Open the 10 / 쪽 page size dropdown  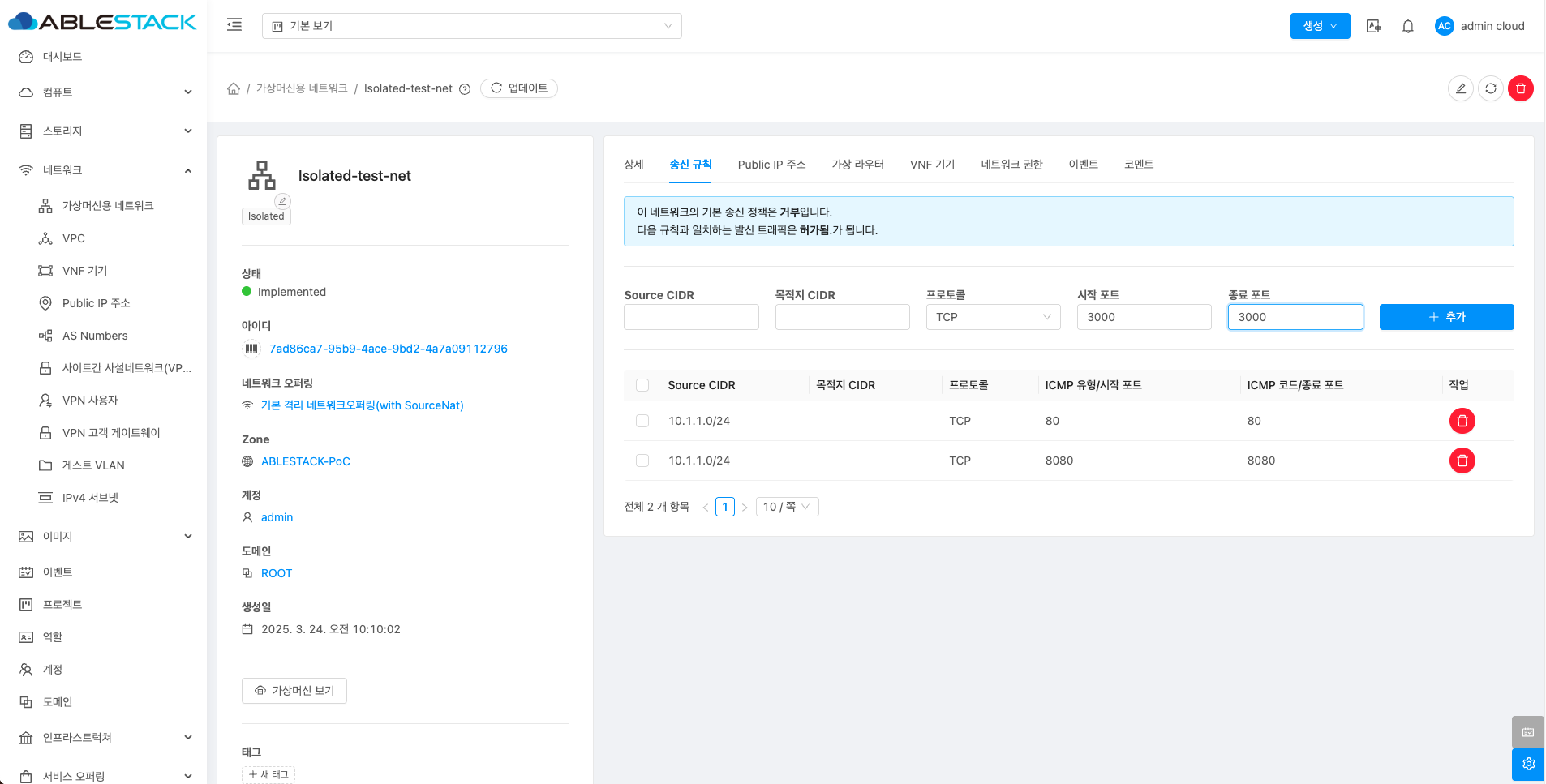click(x=786, y=507)
